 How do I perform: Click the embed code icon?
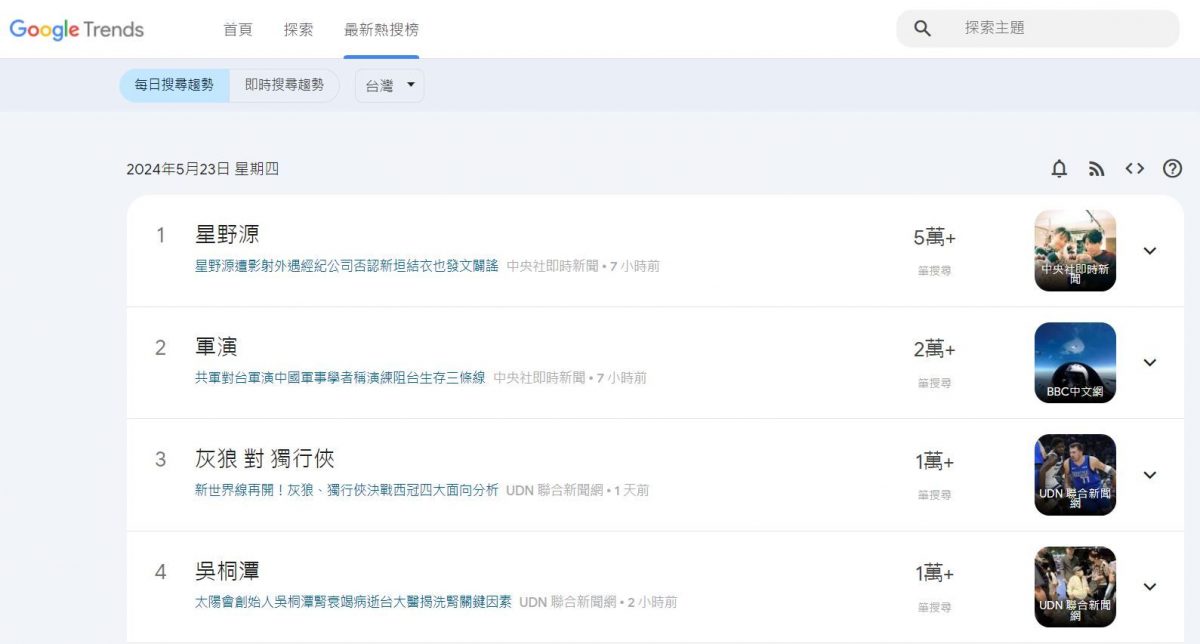1135,168
